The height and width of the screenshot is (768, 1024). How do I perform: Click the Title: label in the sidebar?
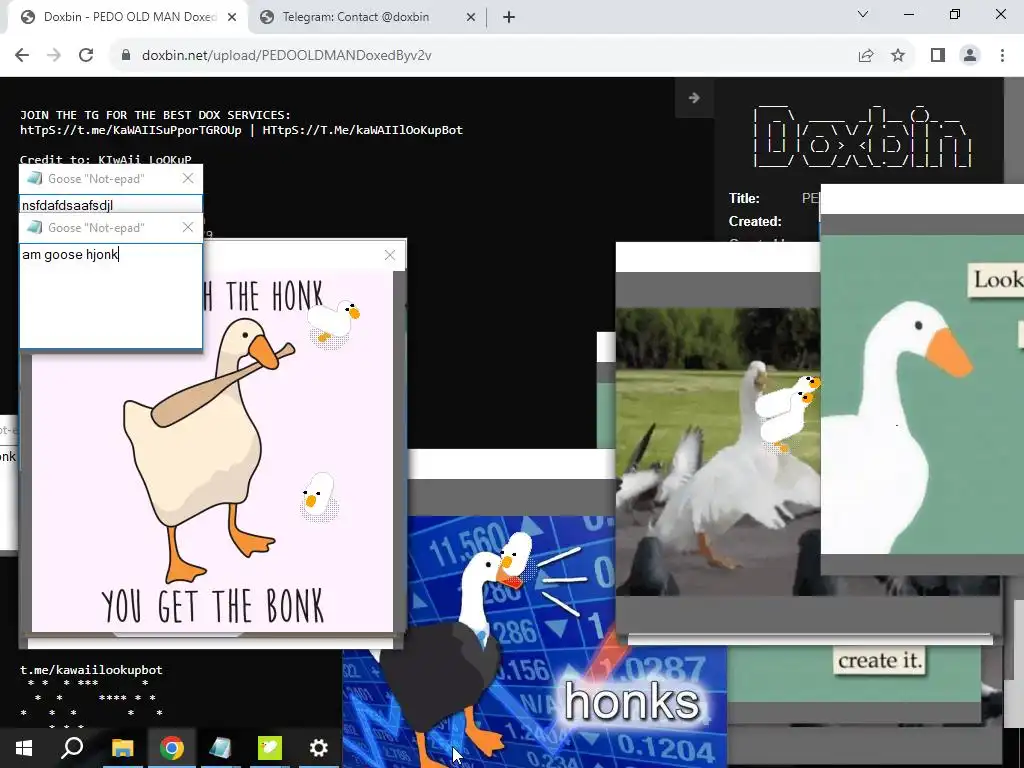point(744,198)
